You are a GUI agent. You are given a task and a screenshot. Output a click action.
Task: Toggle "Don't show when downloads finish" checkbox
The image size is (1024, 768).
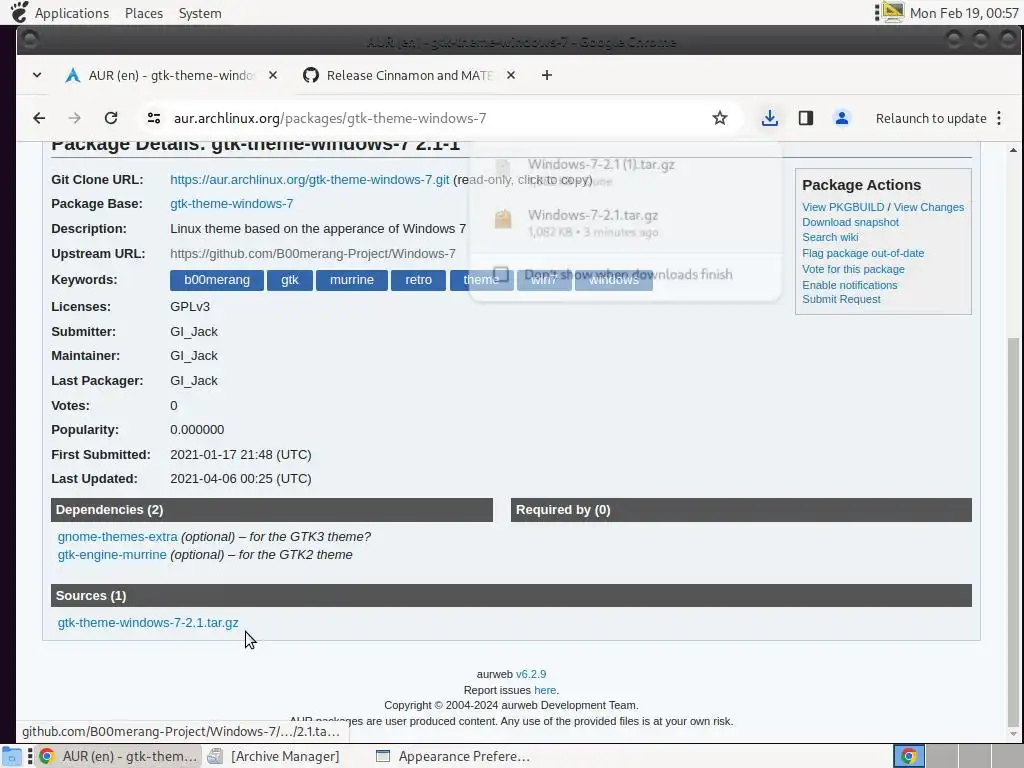click(x=501, y=274)
